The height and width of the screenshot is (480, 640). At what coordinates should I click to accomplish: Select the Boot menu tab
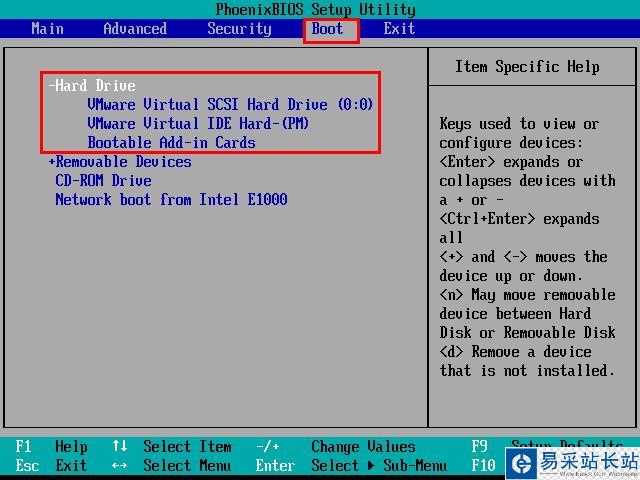[327, 29]
